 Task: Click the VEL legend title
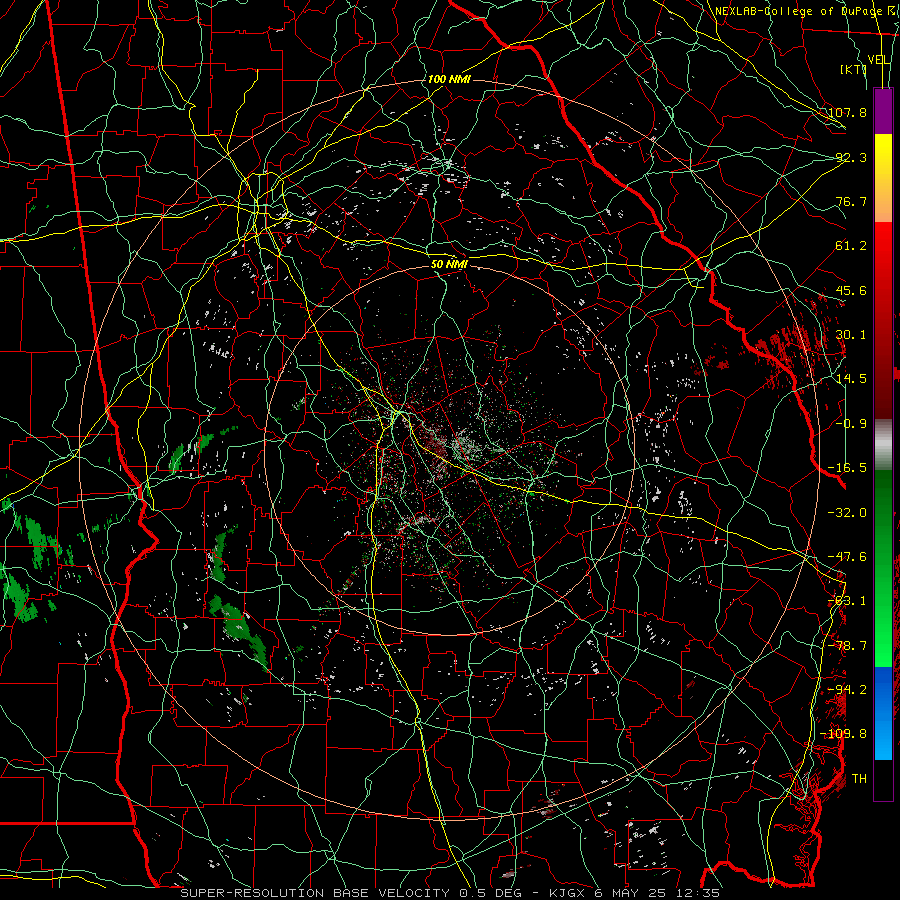coord(879,60)
